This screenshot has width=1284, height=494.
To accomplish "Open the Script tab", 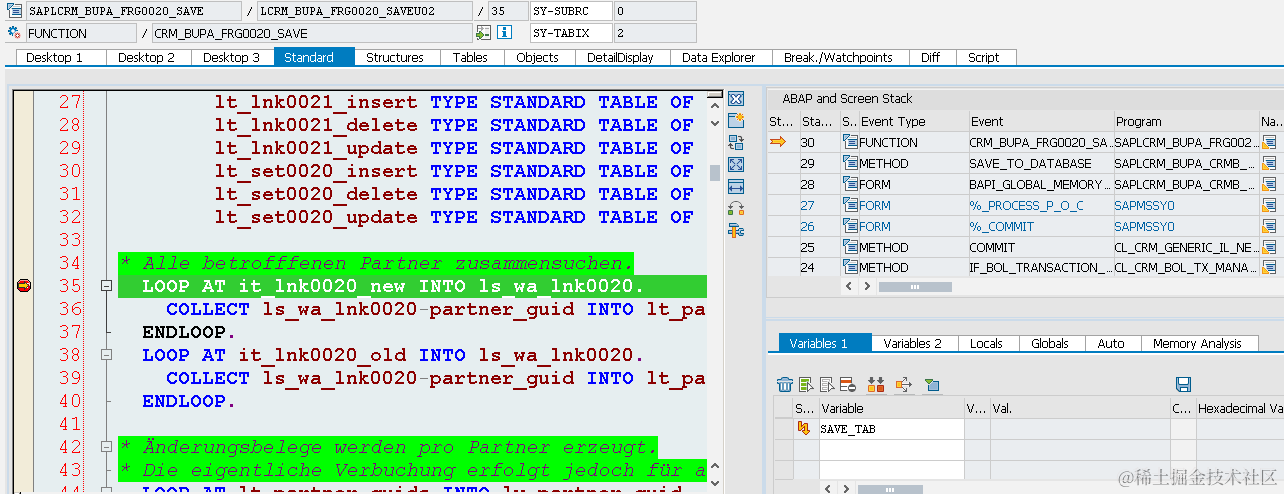I will point(984,57).
